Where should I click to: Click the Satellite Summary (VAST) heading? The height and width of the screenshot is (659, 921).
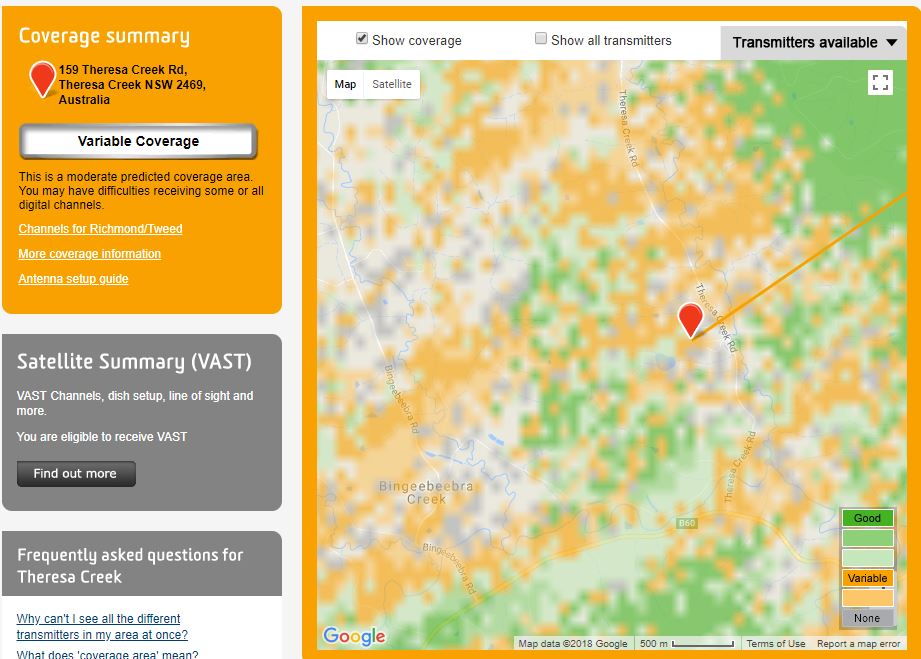(134, 362)
